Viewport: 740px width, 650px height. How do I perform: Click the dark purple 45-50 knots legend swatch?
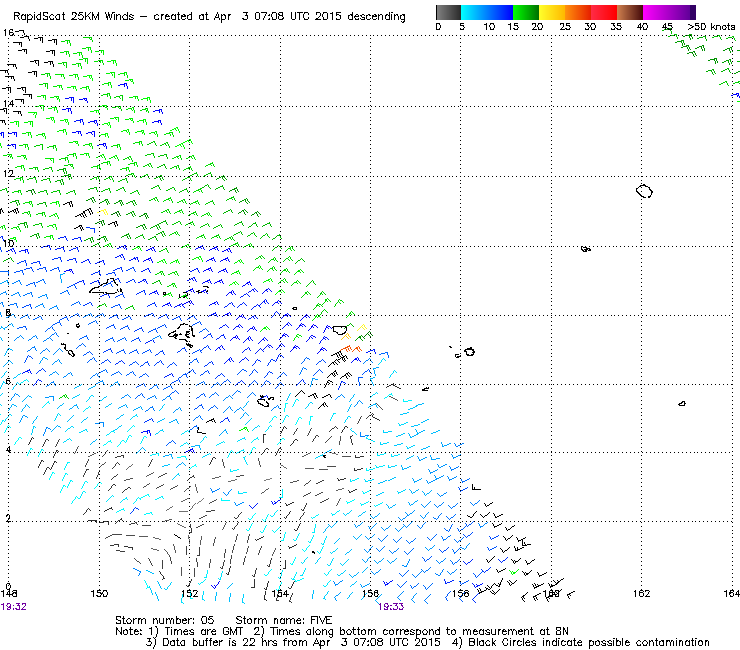point(682,12)
